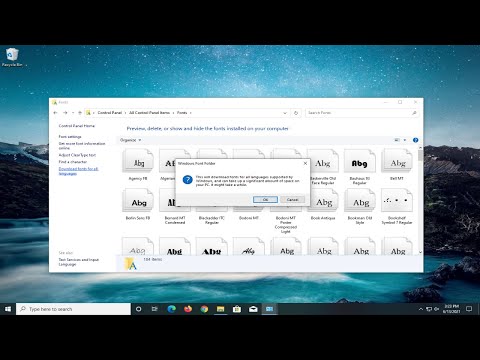Click the font list vertical scrollbar
The width and height of the screenshot is (480, 360).
click(420, 200)
